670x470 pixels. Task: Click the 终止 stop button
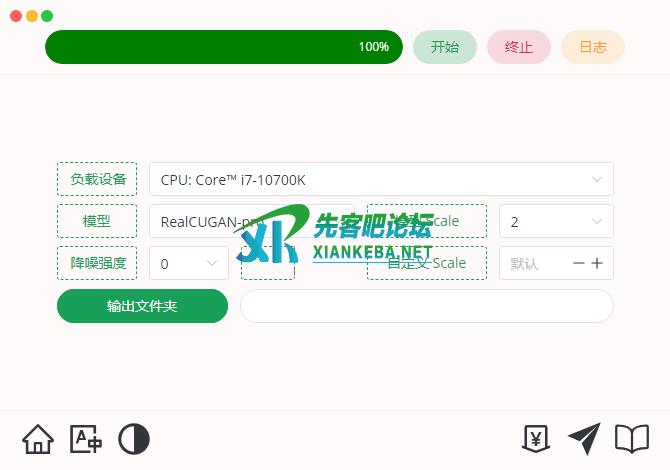pyautogui.click(x=519, y=47)
